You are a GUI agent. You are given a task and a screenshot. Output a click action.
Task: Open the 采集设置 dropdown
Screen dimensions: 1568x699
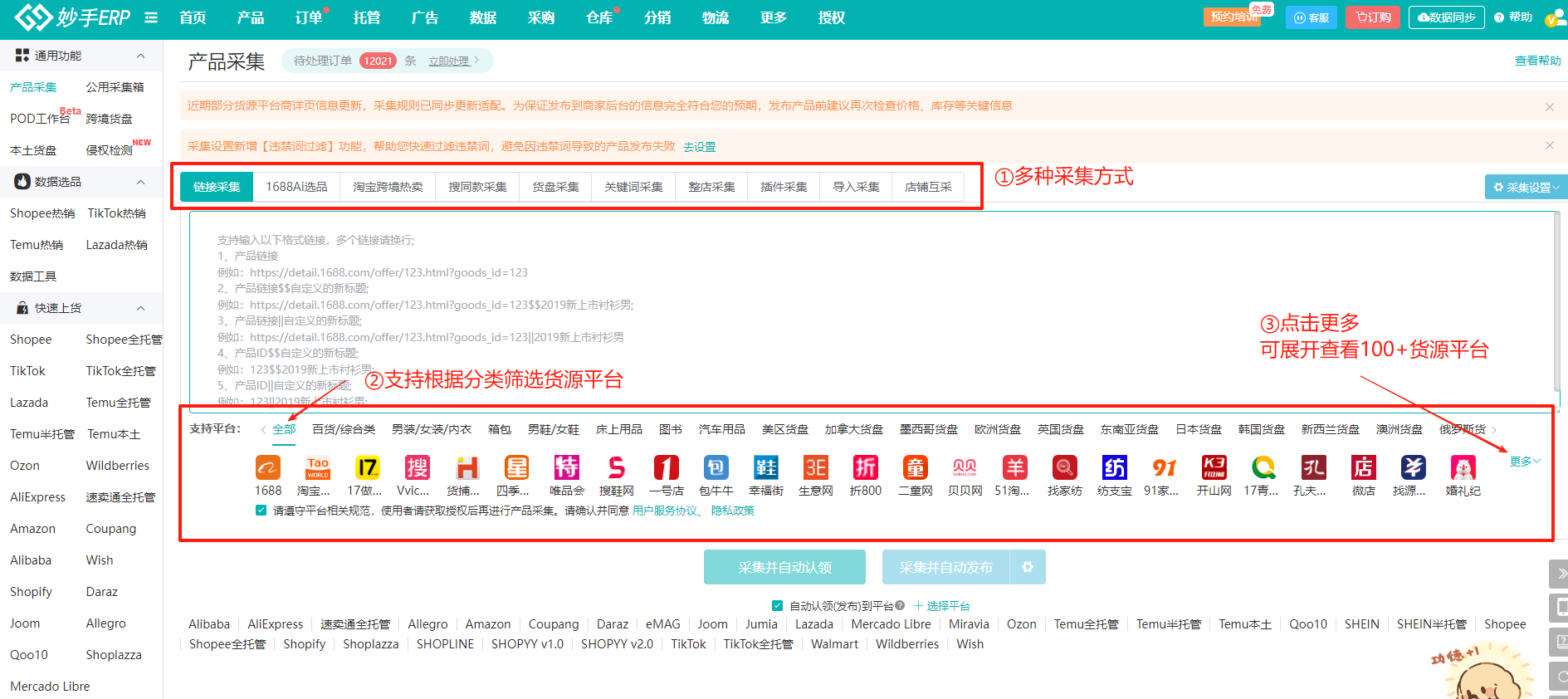[x=1526, y=188]
